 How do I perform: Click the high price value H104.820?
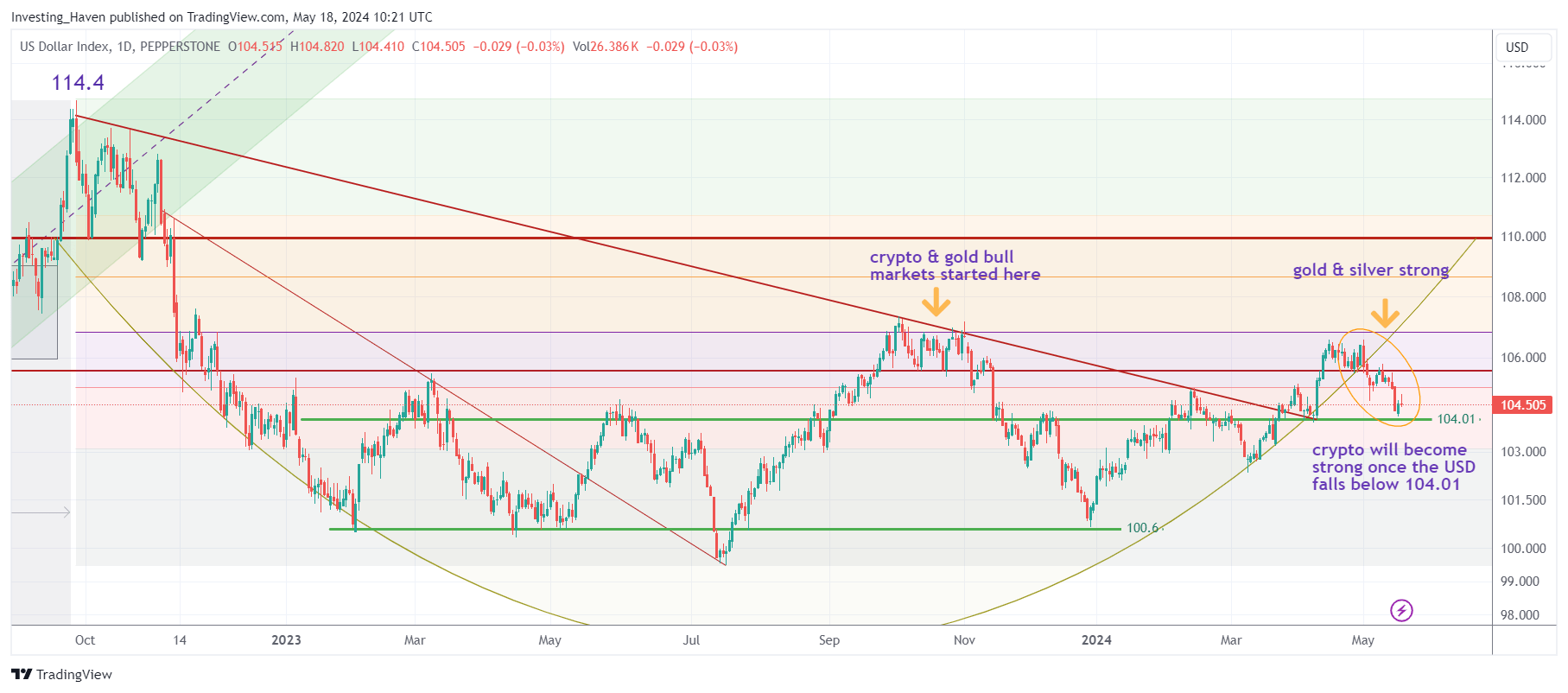coord(317,47)
